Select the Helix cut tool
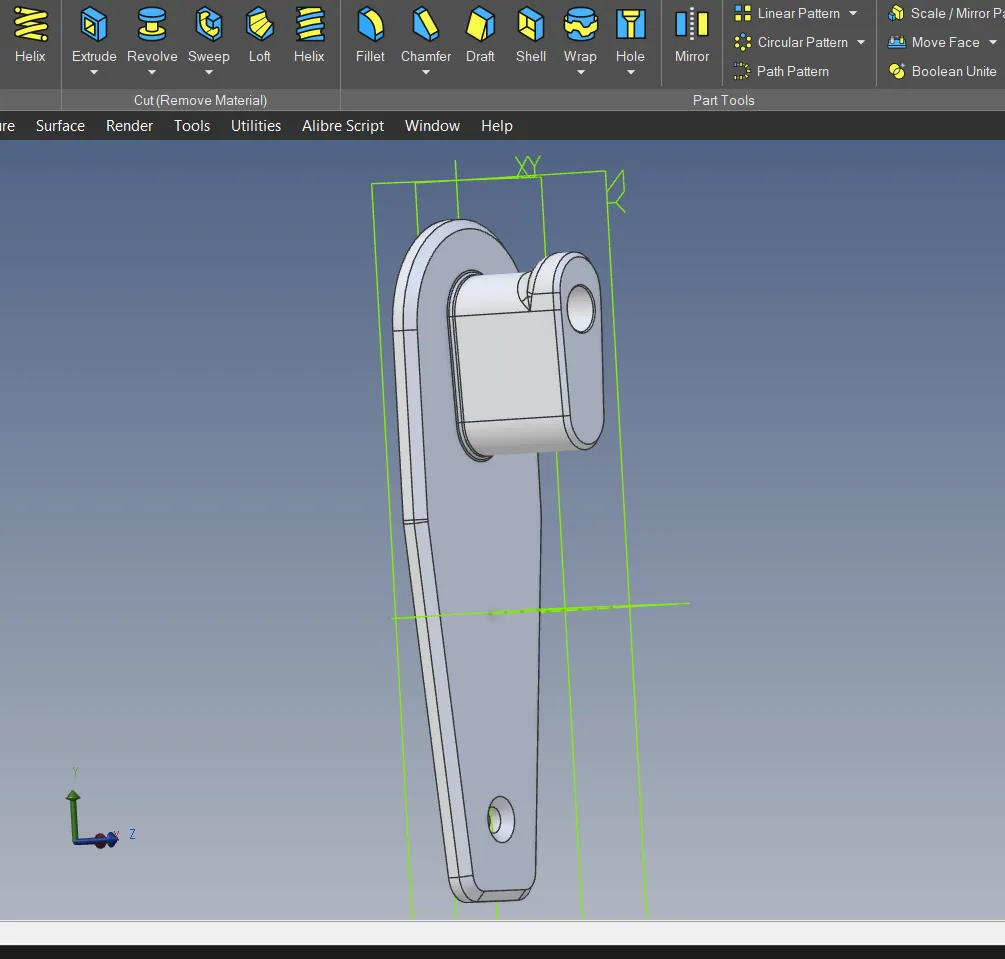This screenshot has height=959, width=1005. click(309, 35)
